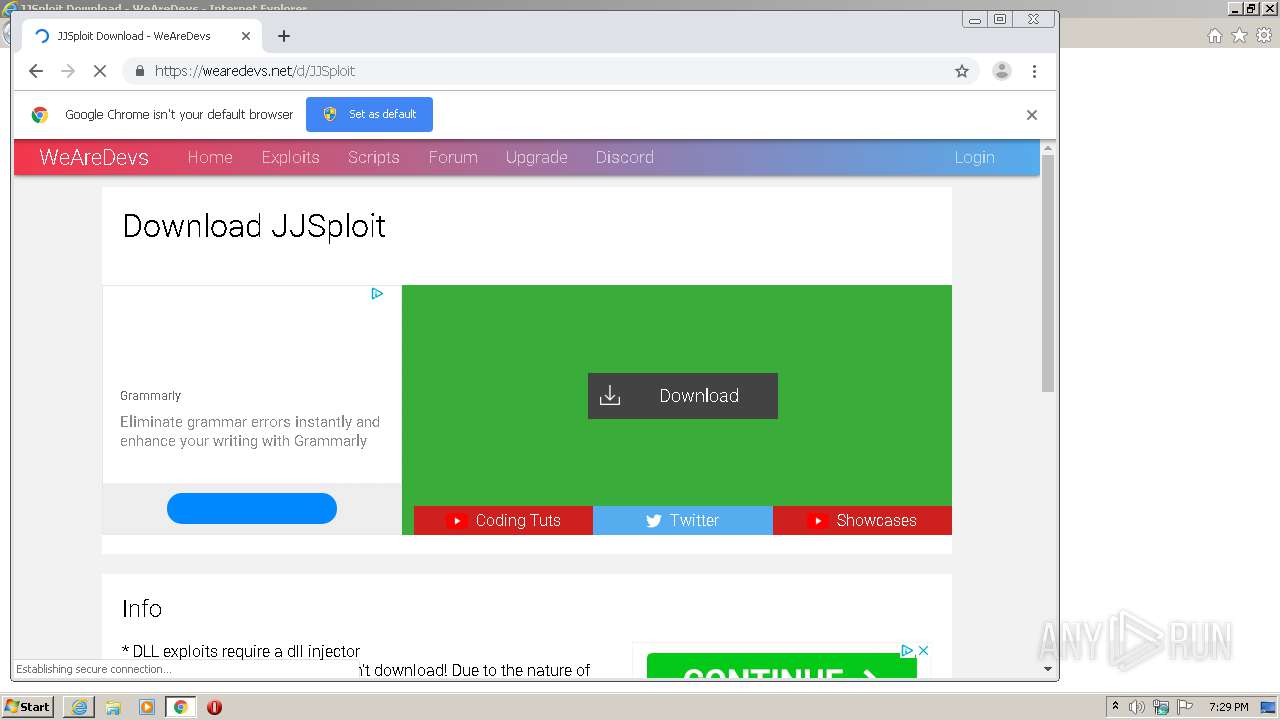Close the bottom Continue ad
This screenshot has width=1280, height=720.
coord(924,650)
